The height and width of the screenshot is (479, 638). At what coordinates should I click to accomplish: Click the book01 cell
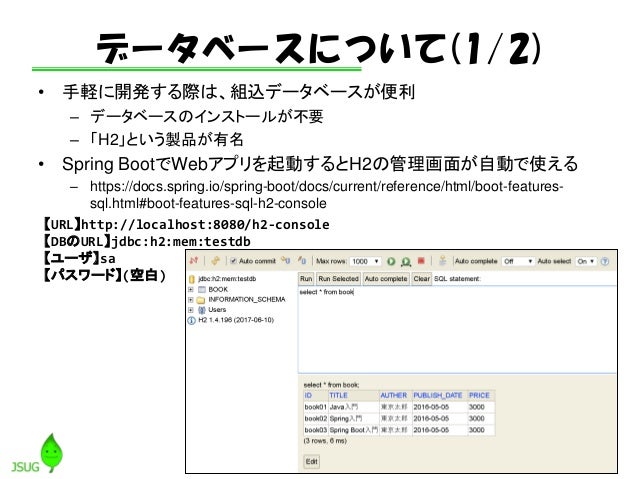pyautogui.click(x=316, y=407)
